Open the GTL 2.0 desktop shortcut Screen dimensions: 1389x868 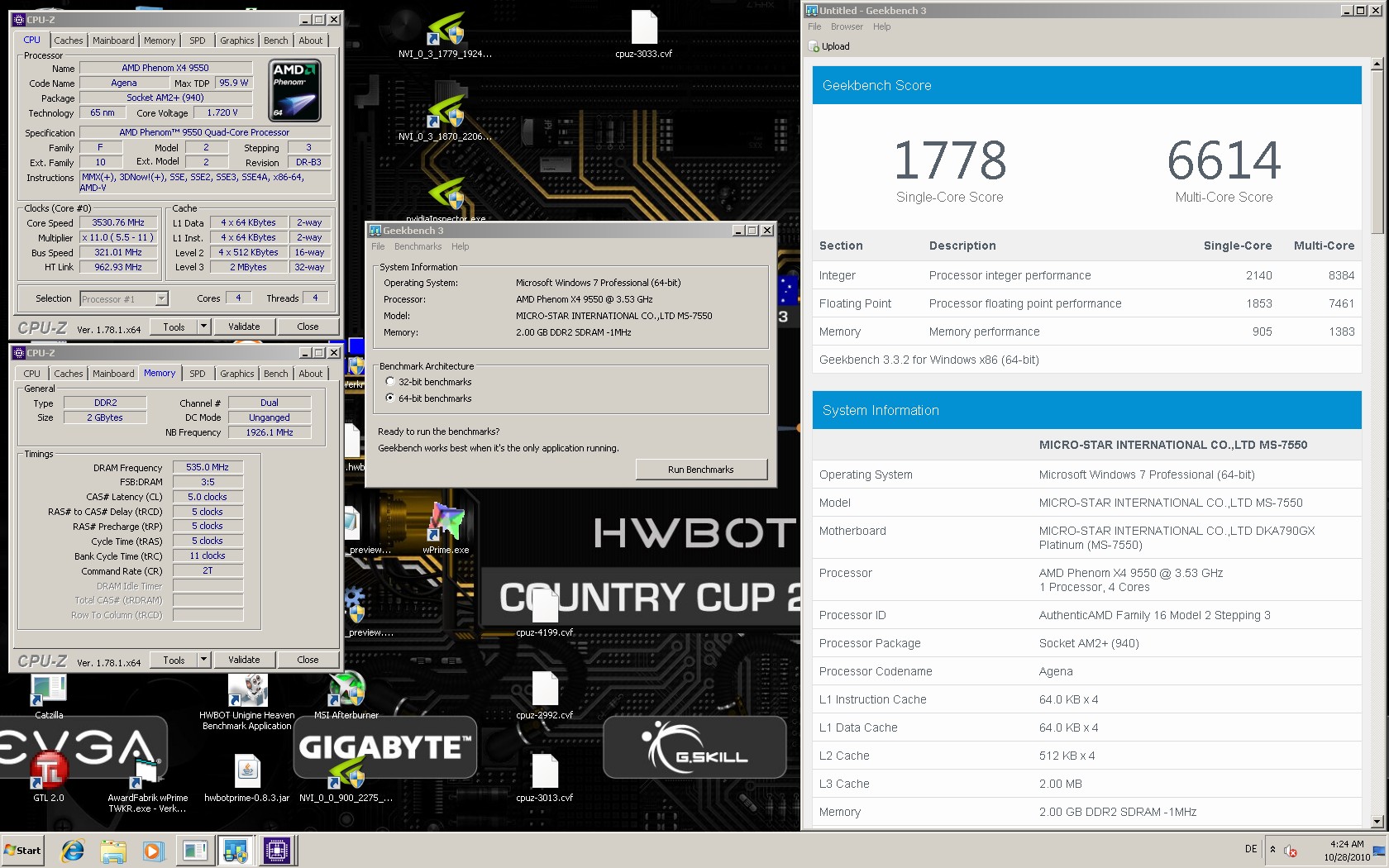[x=49, y=777]
